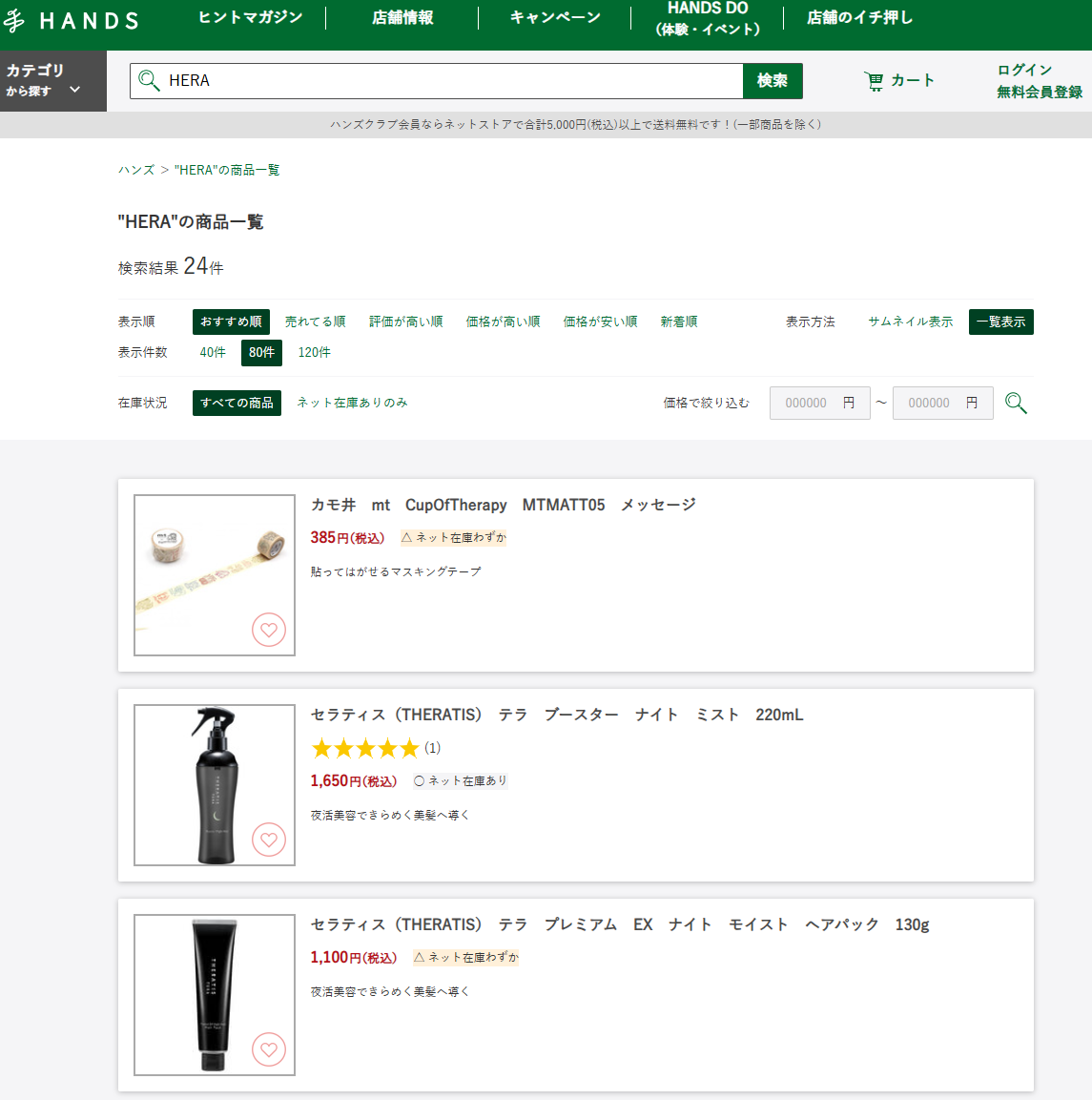Click the 1,650円(税込) price
Viewport: 1092px width, 1100px height.
[354, 780]
